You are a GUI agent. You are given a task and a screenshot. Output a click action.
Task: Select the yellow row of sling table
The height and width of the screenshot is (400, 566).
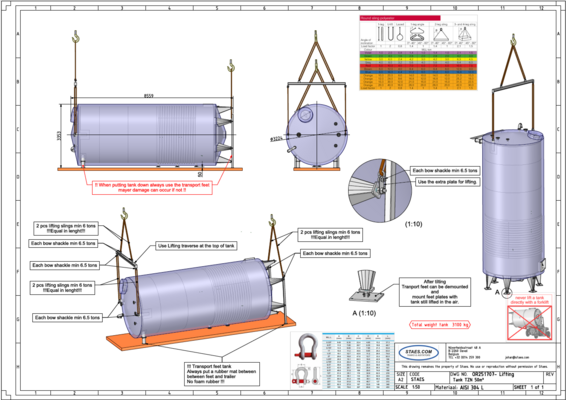418,59
